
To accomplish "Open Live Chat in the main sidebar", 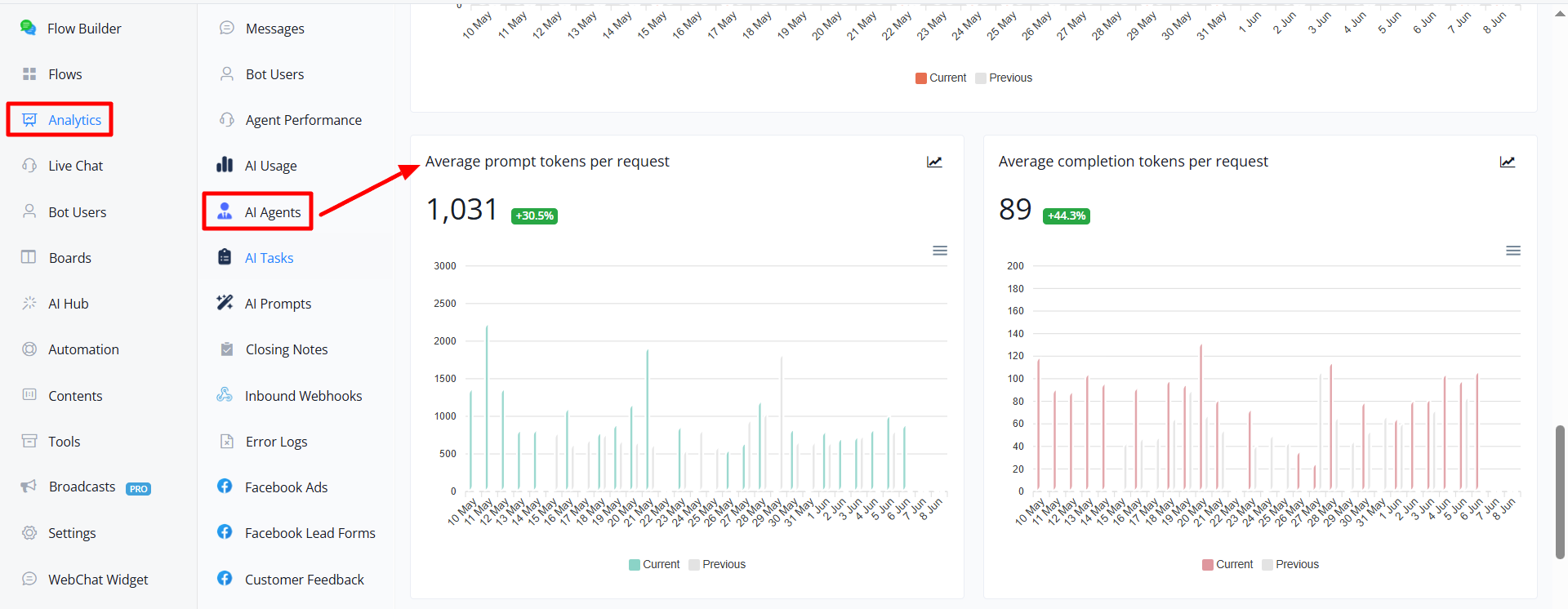I will coord(75,166).
